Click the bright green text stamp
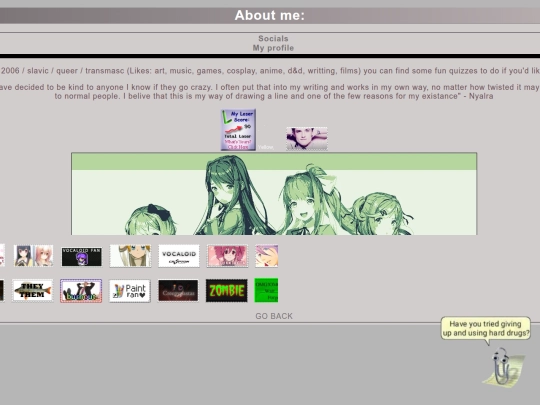This screenshot has width=540, height=405. tap(266, 290)
